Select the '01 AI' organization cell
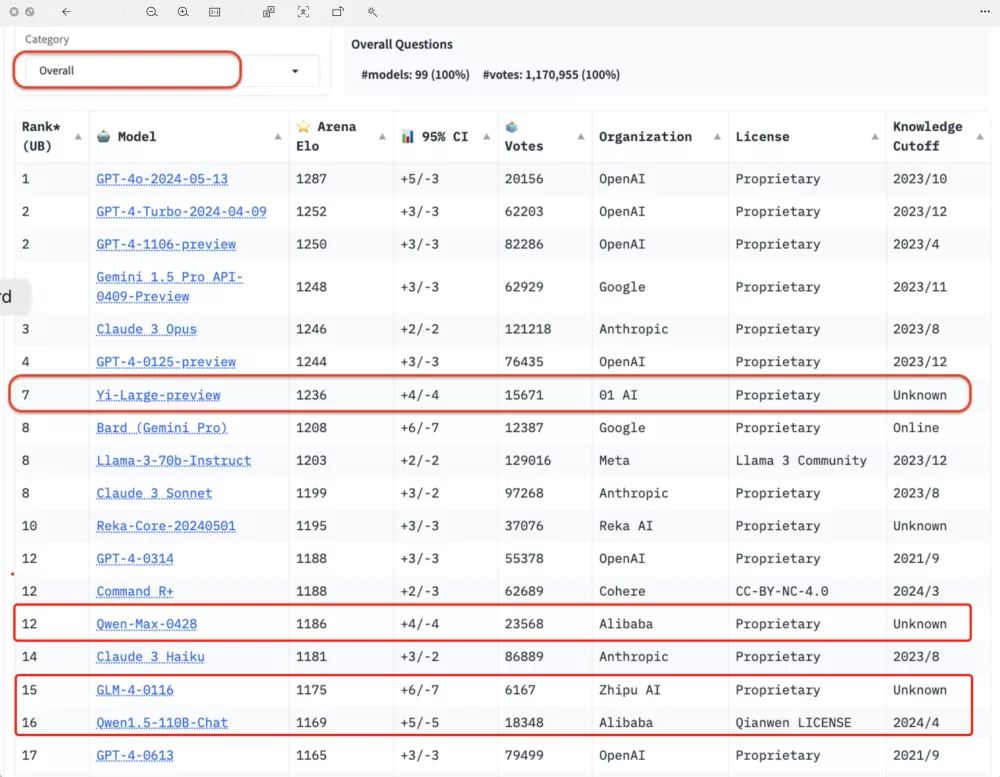Viewport: 1000px width, 777px height. [618, 395]
